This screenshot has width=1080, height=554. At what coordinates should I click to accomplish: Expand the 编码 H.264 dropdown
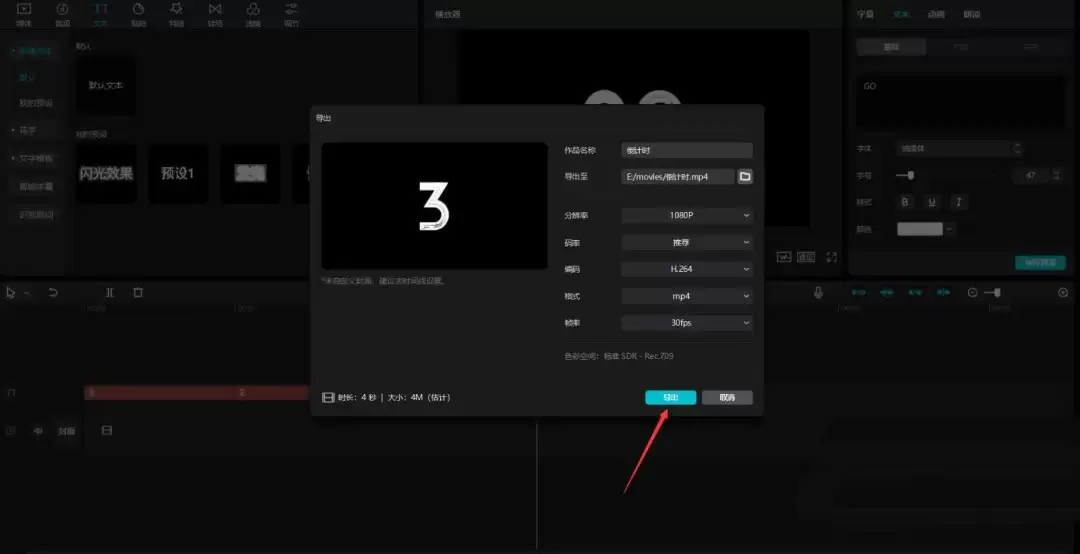click(x=686, y=269)
